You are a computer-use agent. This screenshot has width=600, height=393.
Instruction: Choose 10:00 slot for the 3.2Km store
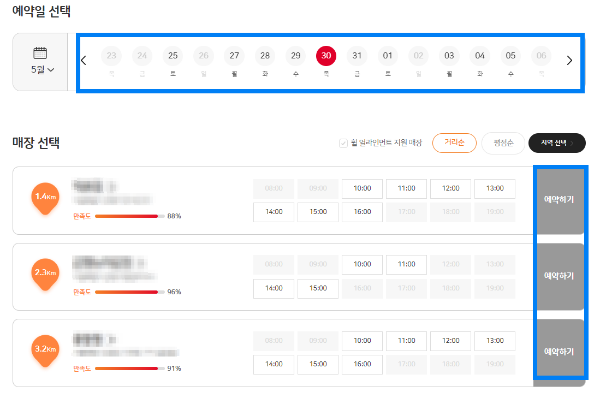pos(362,341)
